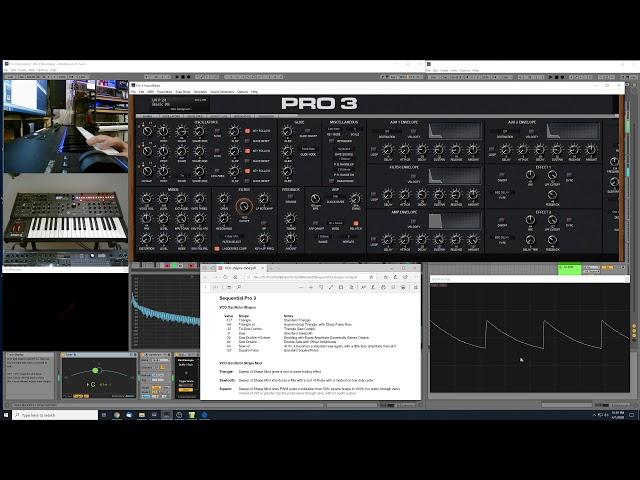Click PDF zoom in plus icon

(x=311, y=287)
